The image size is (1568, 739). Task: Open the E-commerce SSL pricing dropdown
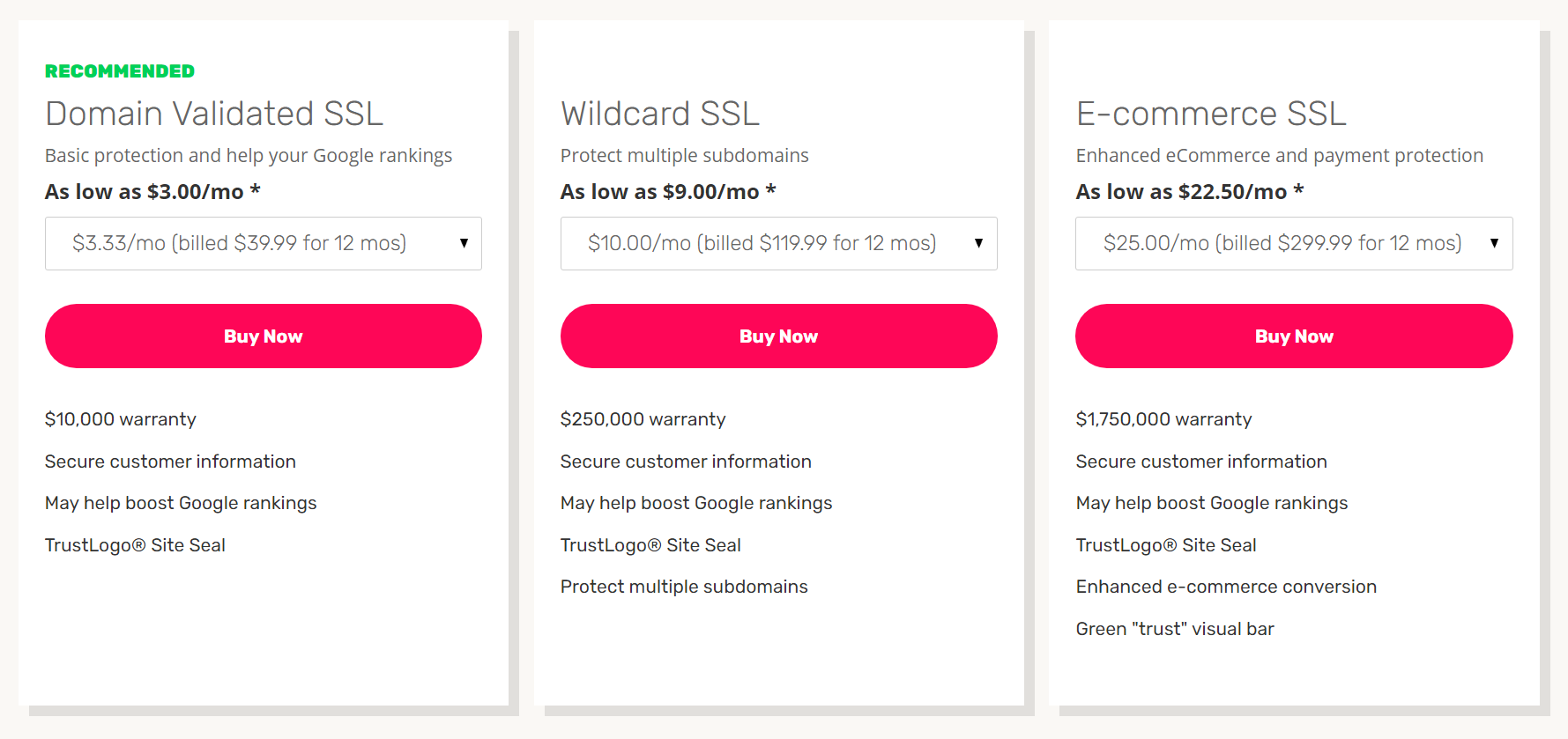tap(1293, 243)
